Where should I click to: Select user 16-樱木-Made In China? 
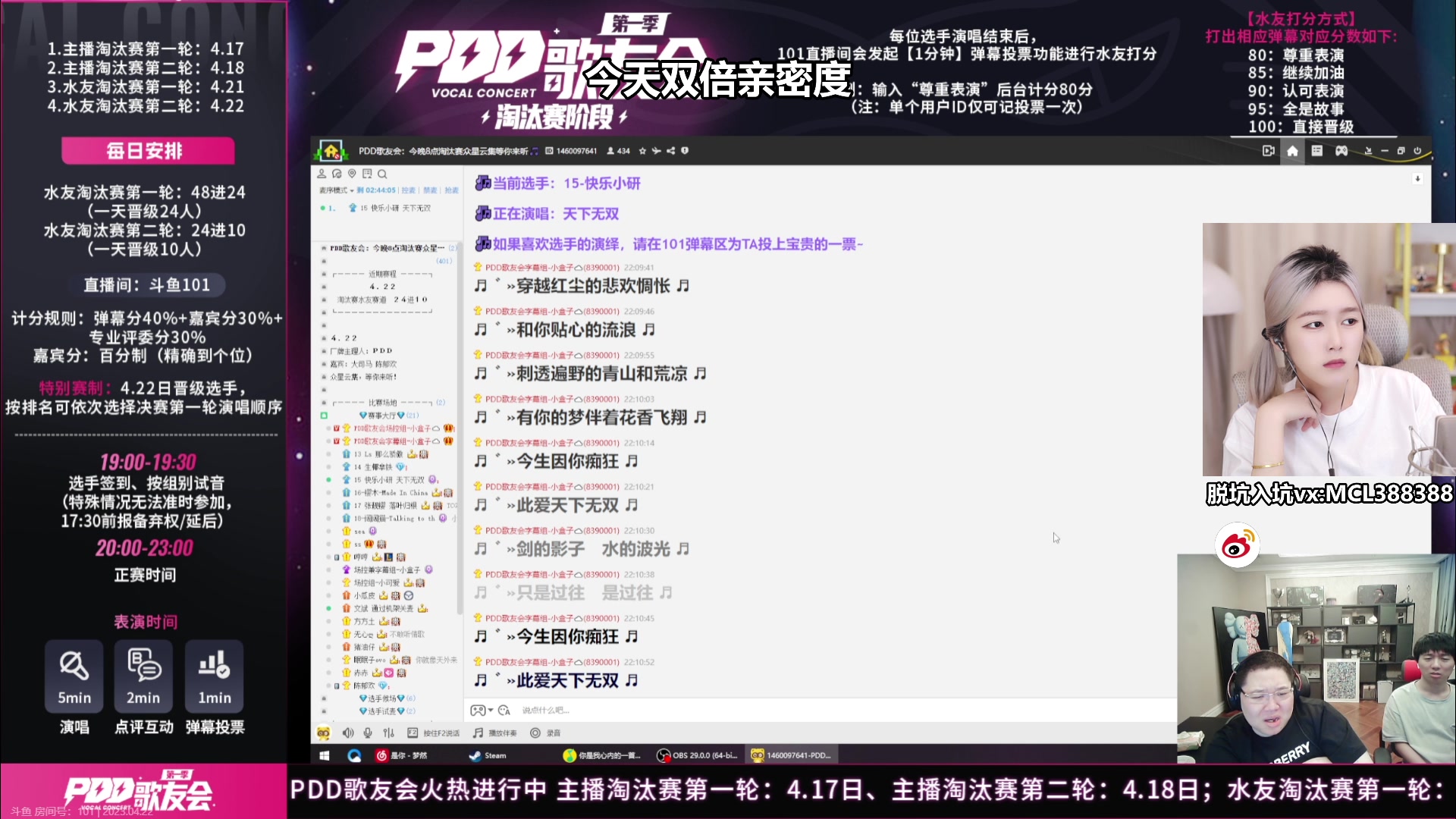pyautogui.click(x=398, y=493)
